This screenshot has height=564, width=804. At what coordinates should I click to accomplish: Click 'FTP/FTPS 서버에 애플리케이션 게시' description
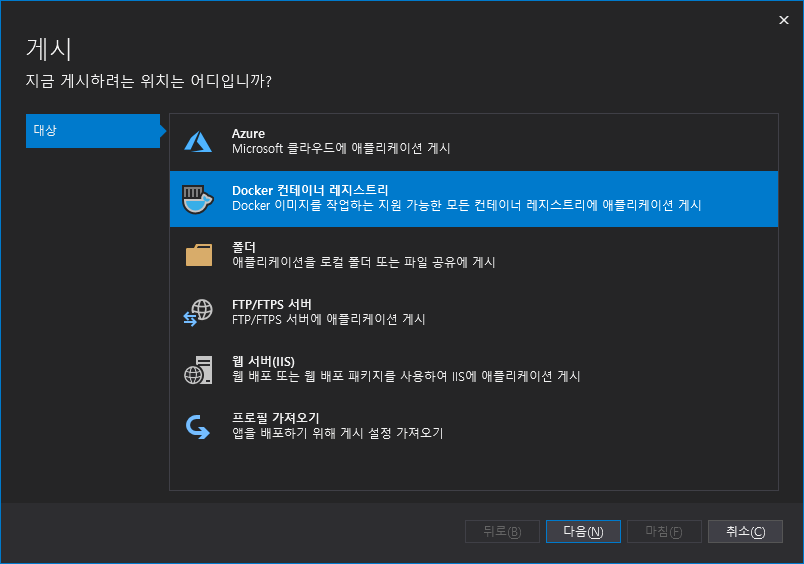[x=329, y=319]
